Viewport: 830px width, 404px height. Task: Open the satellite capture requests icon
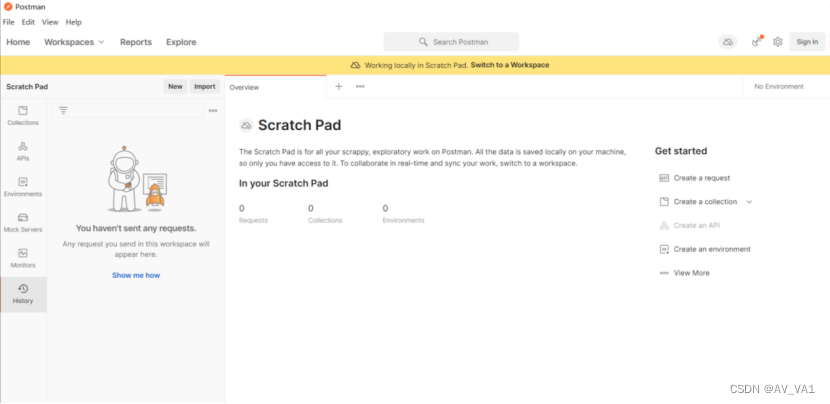click(757, 41)
